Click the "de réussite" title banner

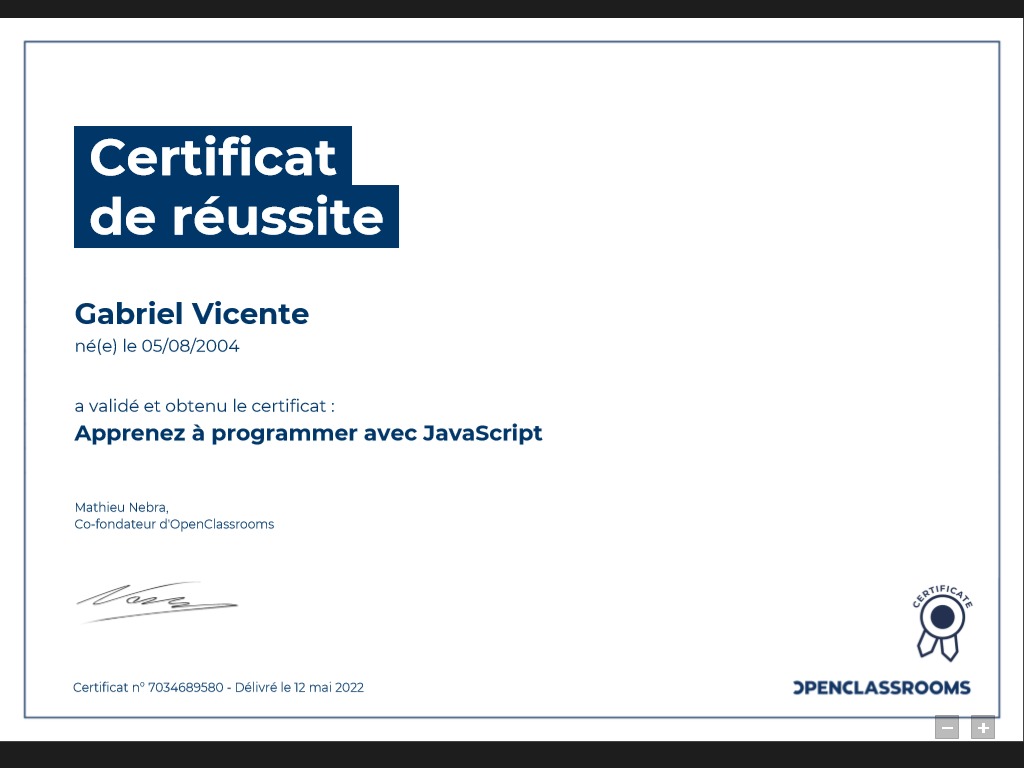[236, 217]
